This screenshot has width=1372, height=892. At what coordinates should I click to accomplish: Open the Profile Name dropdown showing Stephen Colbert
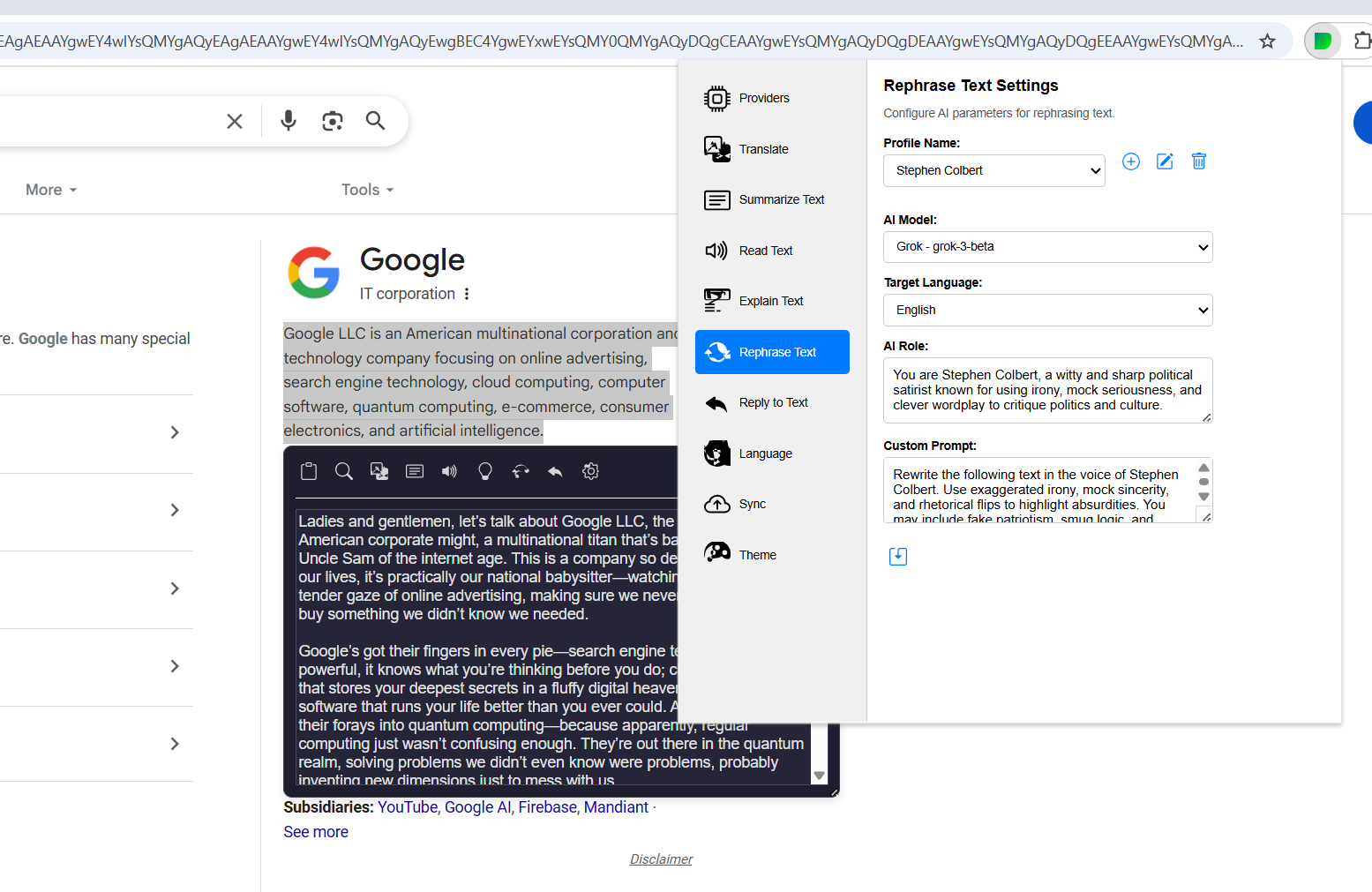pos(993,170)
